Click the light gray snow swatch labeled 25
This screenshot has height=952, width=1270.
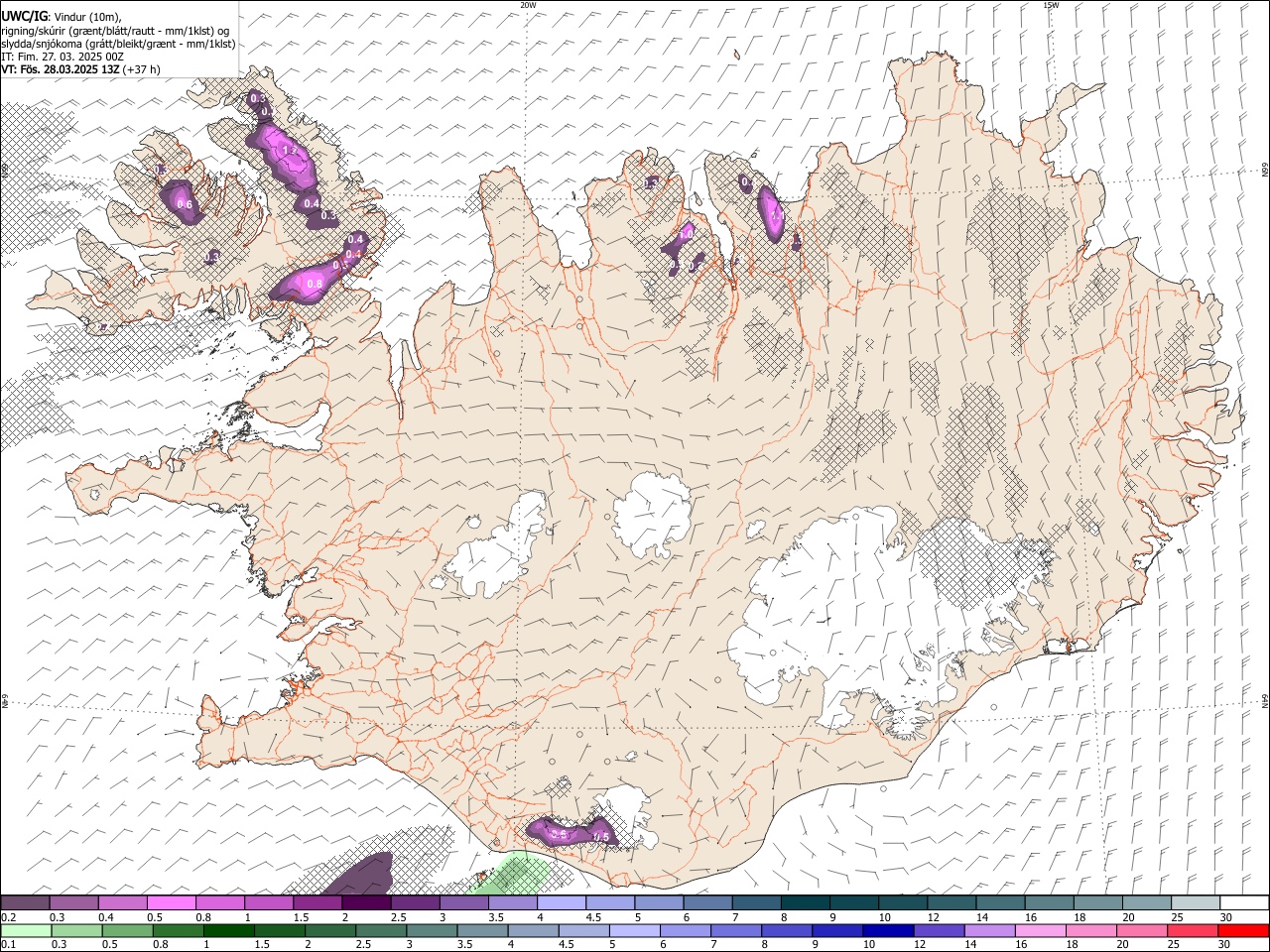click(1195, 903)
